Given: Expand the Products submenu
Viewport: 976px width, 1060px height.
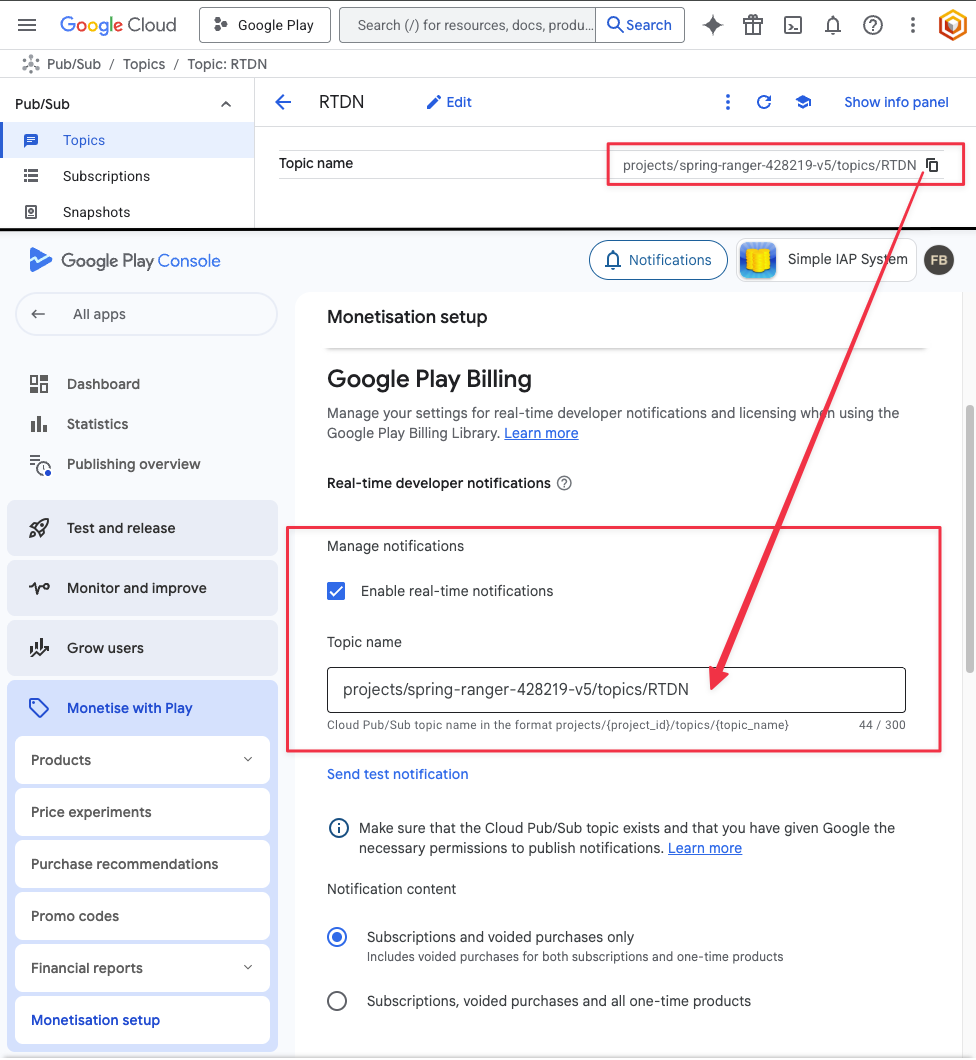Looking at the screenshot, I should [x=248, y=760].
